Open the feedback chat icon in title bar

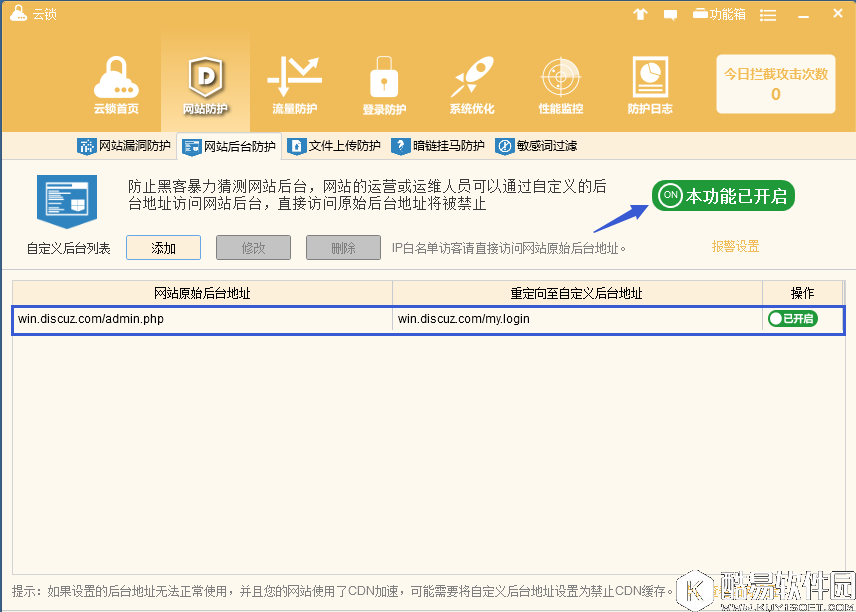[668, 14]
